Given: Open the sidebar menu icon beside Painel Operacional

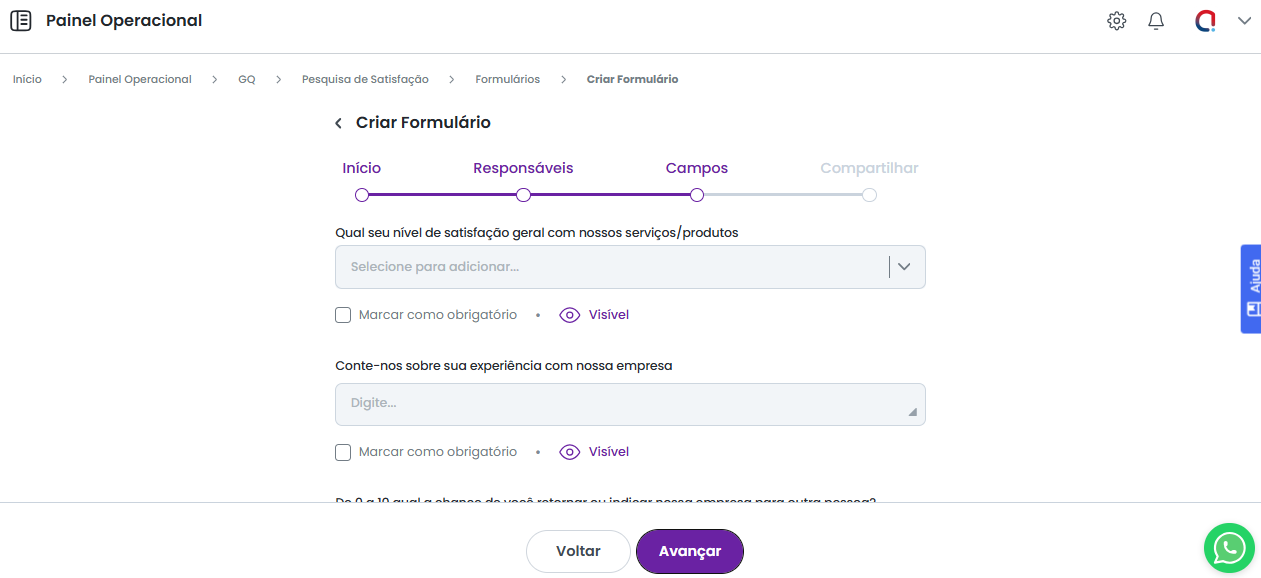Looking at the screenshot, I should (20, 21).
